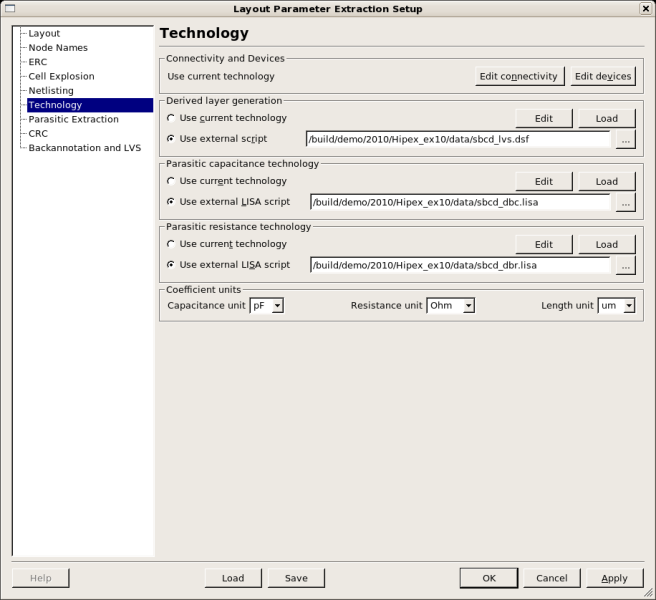Viewport: 656px width, 600px height.
Task: Choose 'Use current technology' for parasitic resistance
Action: click(x=171, y=244)
